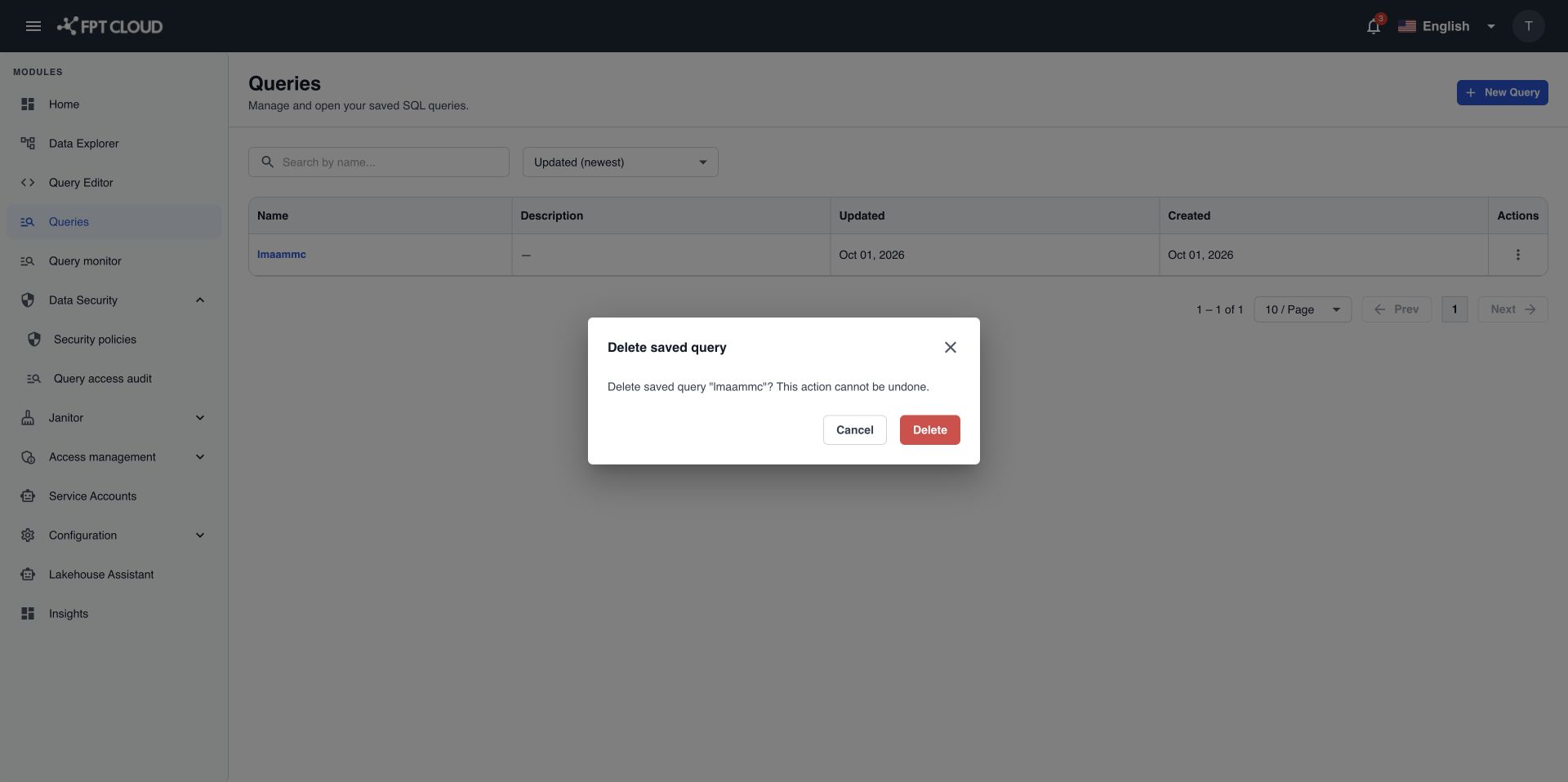Click the Configuration gear icon
This screenshot has height=782, width=1568.
(28, 535)
